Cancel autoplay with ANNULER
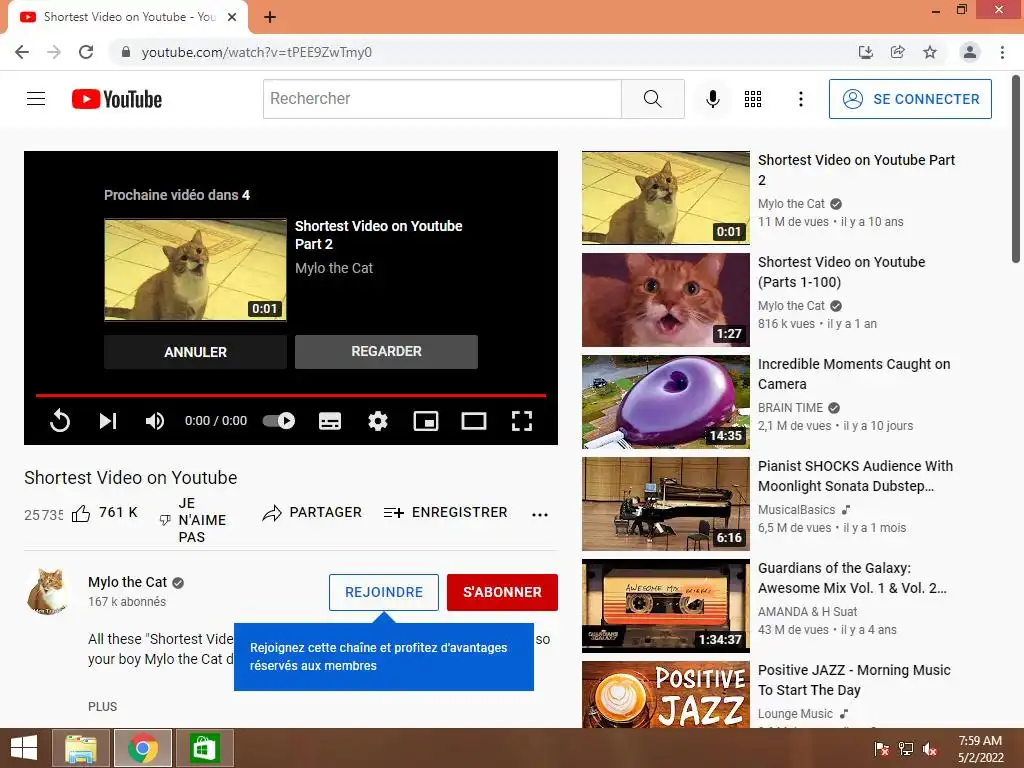This screenshot has width=1024, height=768. coord(195,352)
